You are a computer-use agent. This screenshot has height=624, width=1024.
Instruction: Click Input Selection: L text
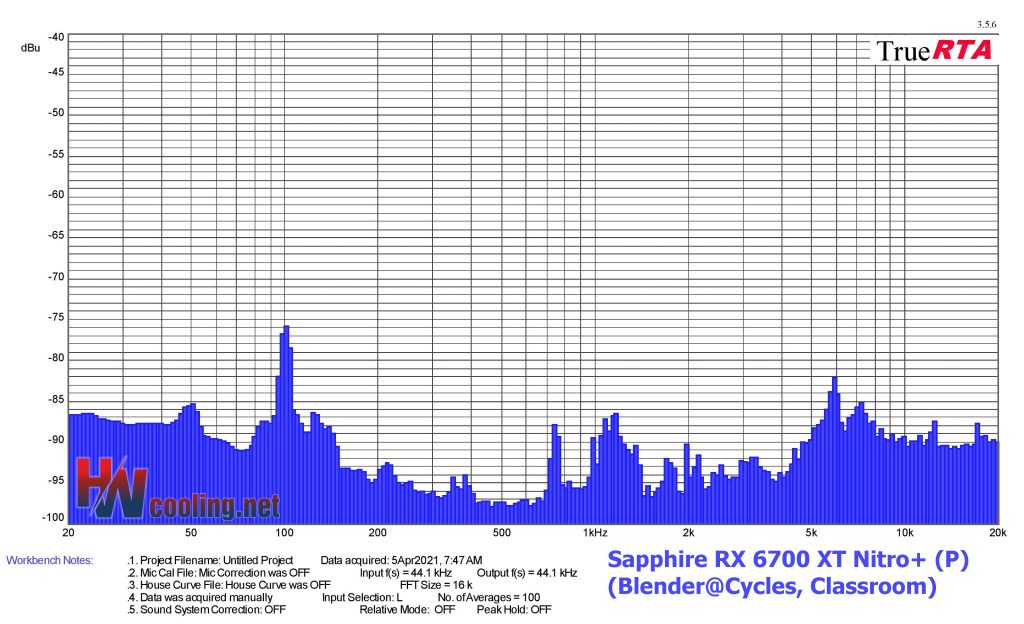click(x=362, y=597)
